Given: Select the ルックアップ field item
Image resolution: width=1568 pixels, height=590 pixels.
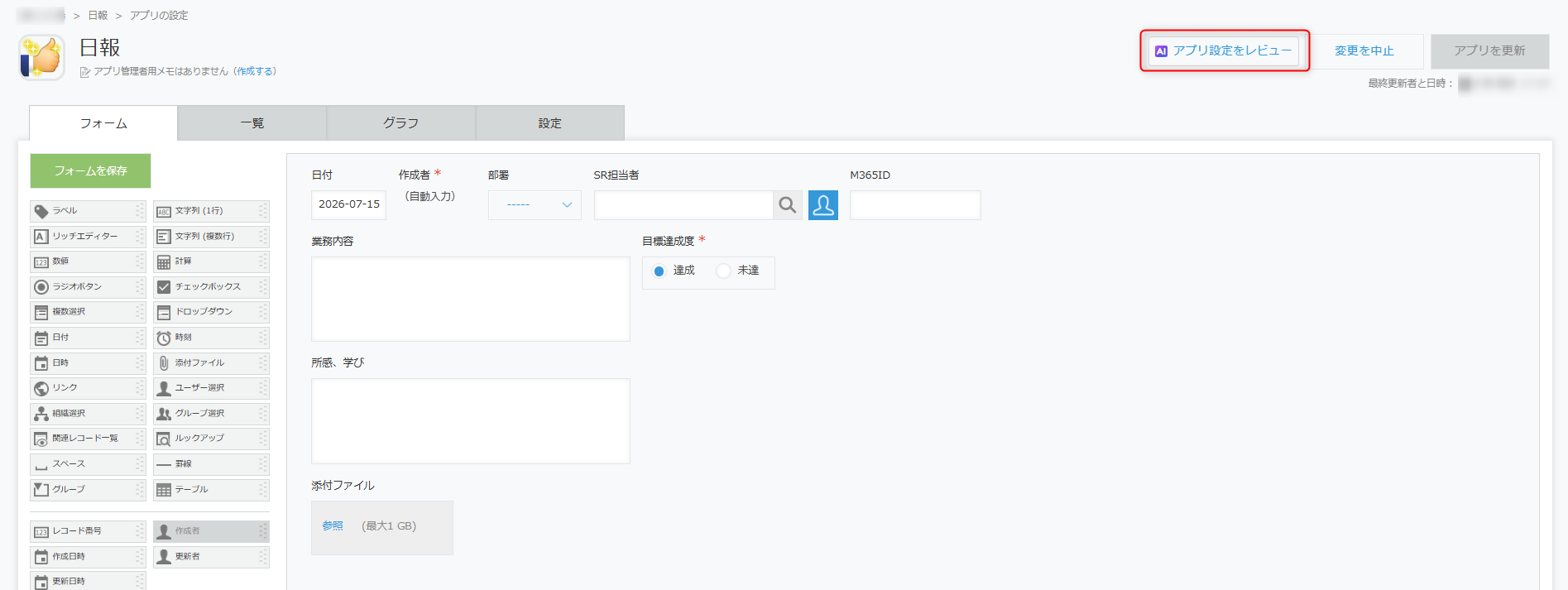Looking at the screenshot, I should coord(211,439).
